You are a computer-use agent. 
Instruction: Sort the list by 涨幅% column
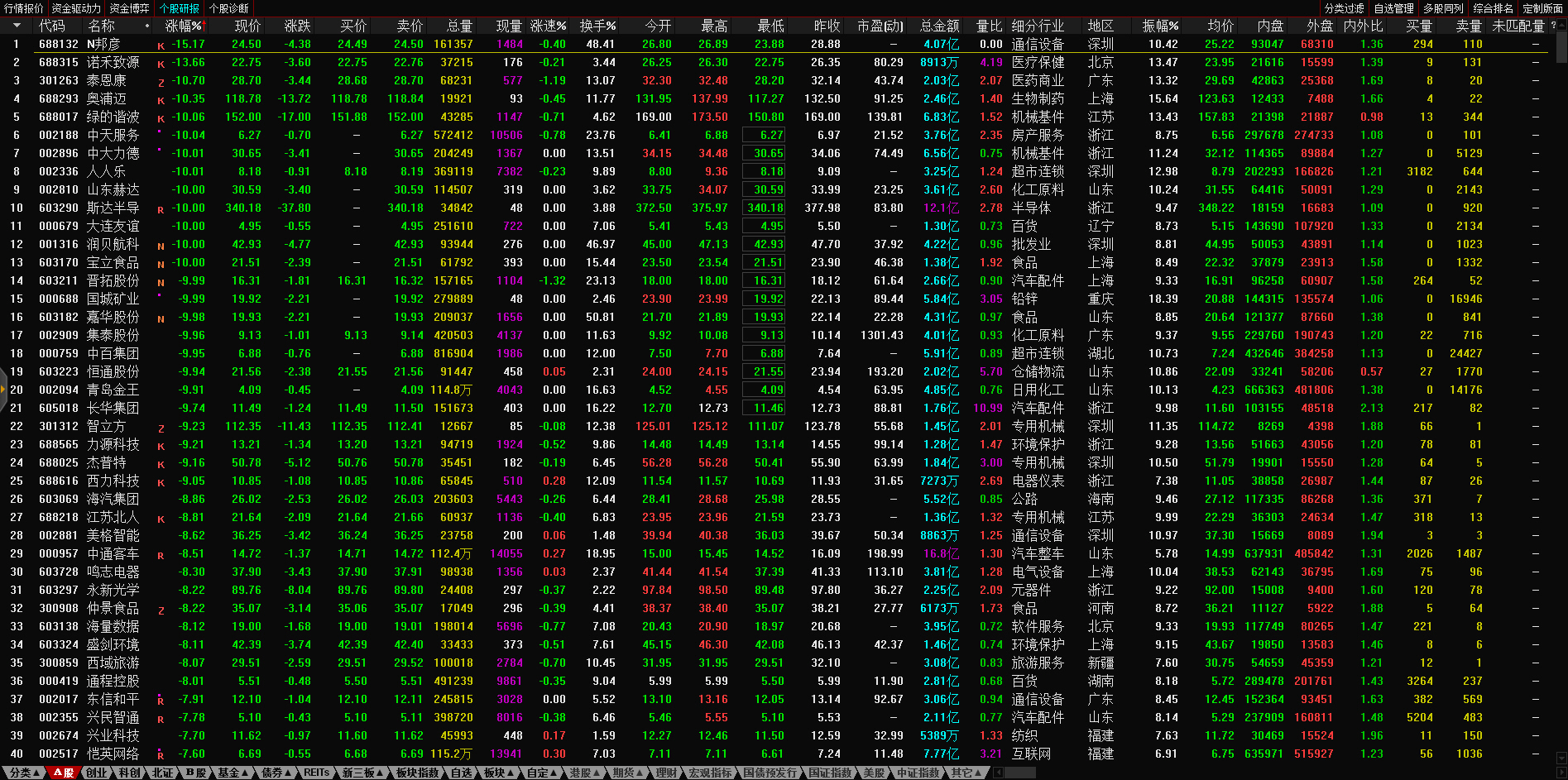[183, 26]
